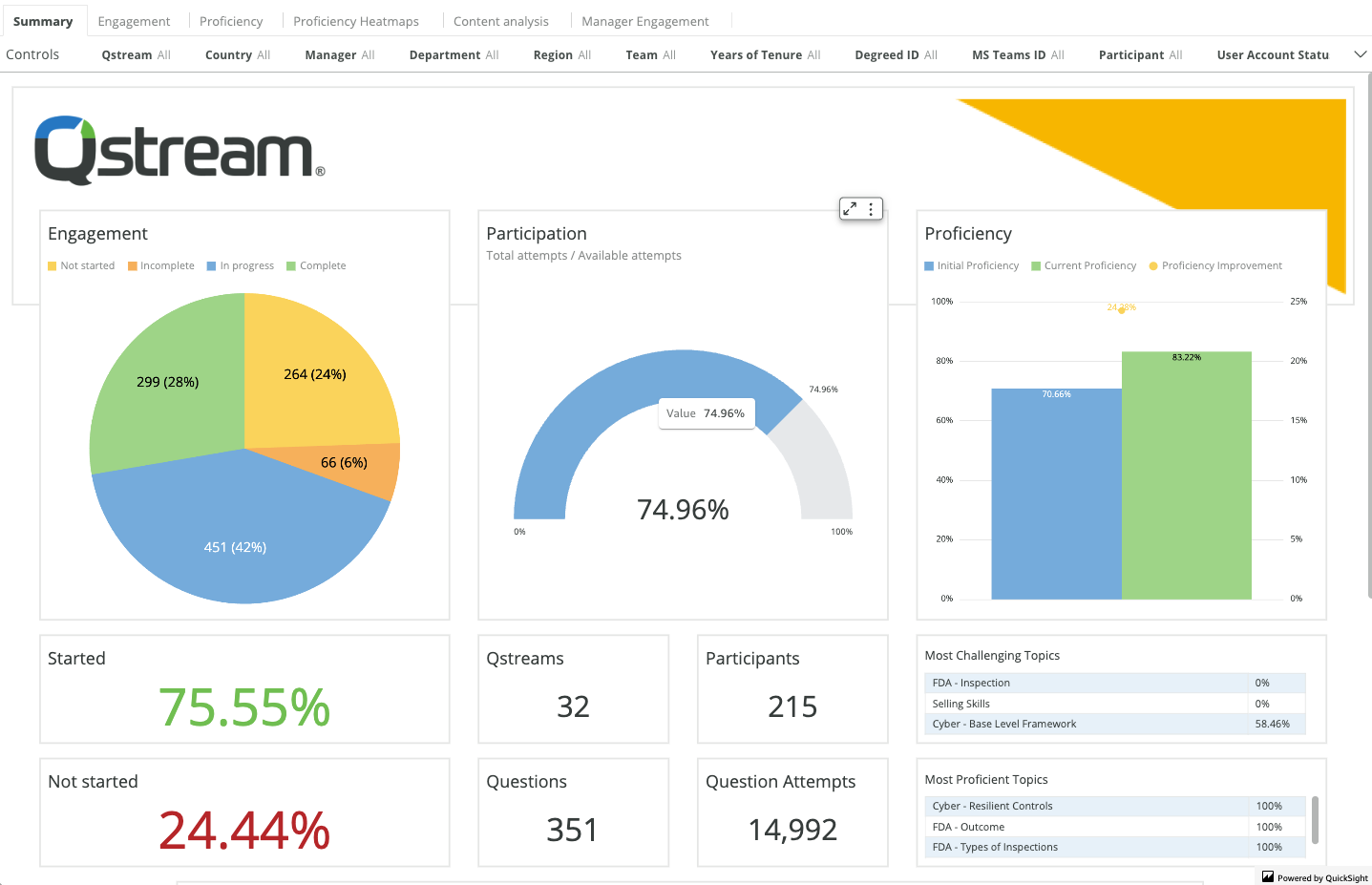Image resolution: width=1372 pixels, height=885 pixels.
Task: Click the Proficiency Improvement data point marker
Action: click(1122, 310)
